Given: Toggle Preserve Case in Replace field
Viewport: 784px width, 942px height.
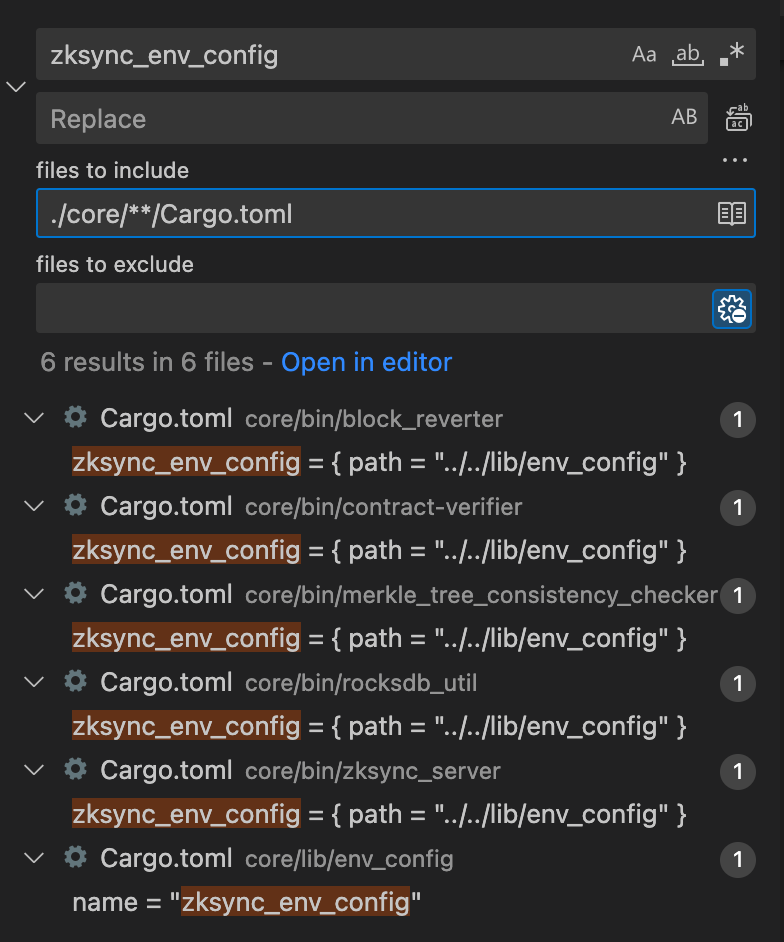Looking at the screenshot, I should pyautogui.click(x=684, y=117).
